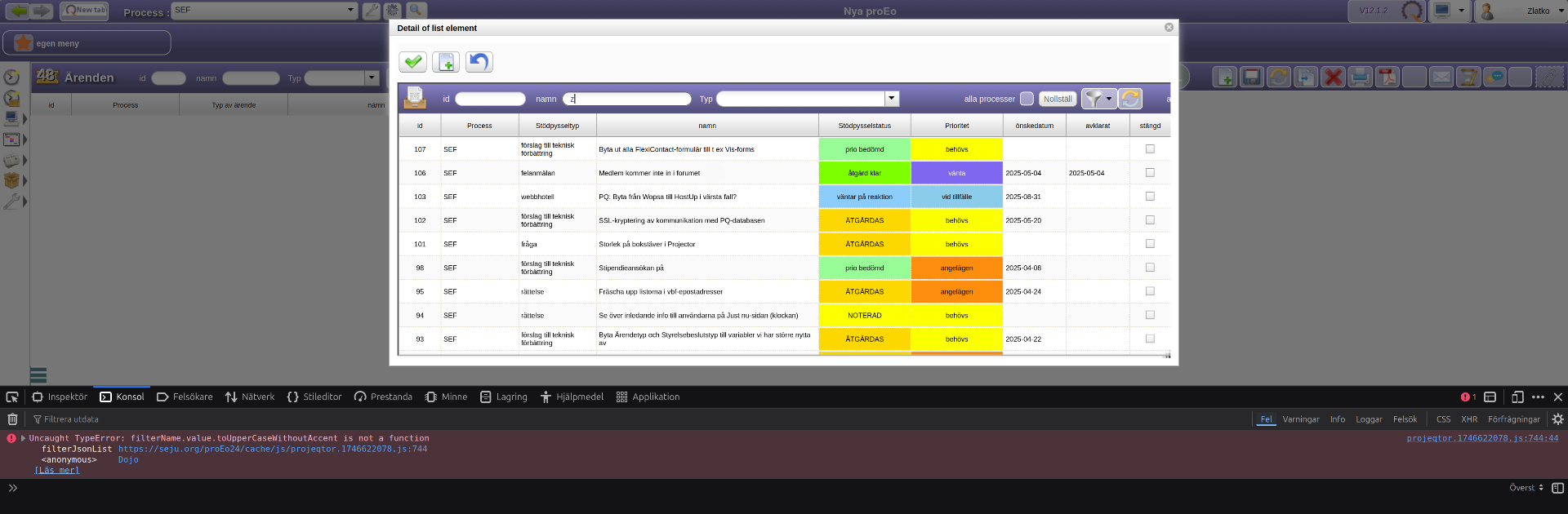Open the 'Läs mer' error link
Image resolution: width=1568 pixels, height=514 pixels.
point(57,470)
